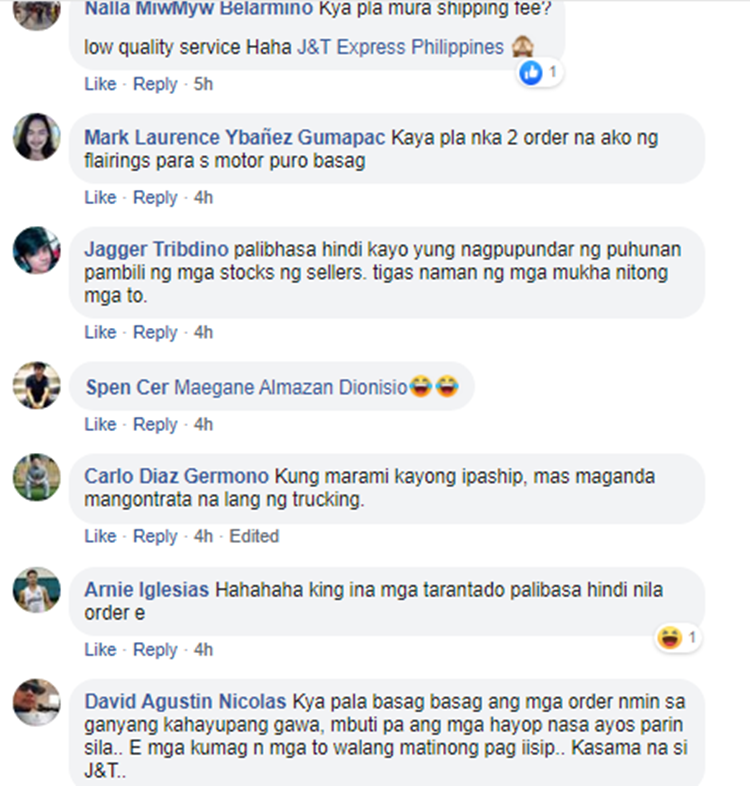
Task: Open Carlo Diaz Germono's avatar
Action: coord(37,477)
